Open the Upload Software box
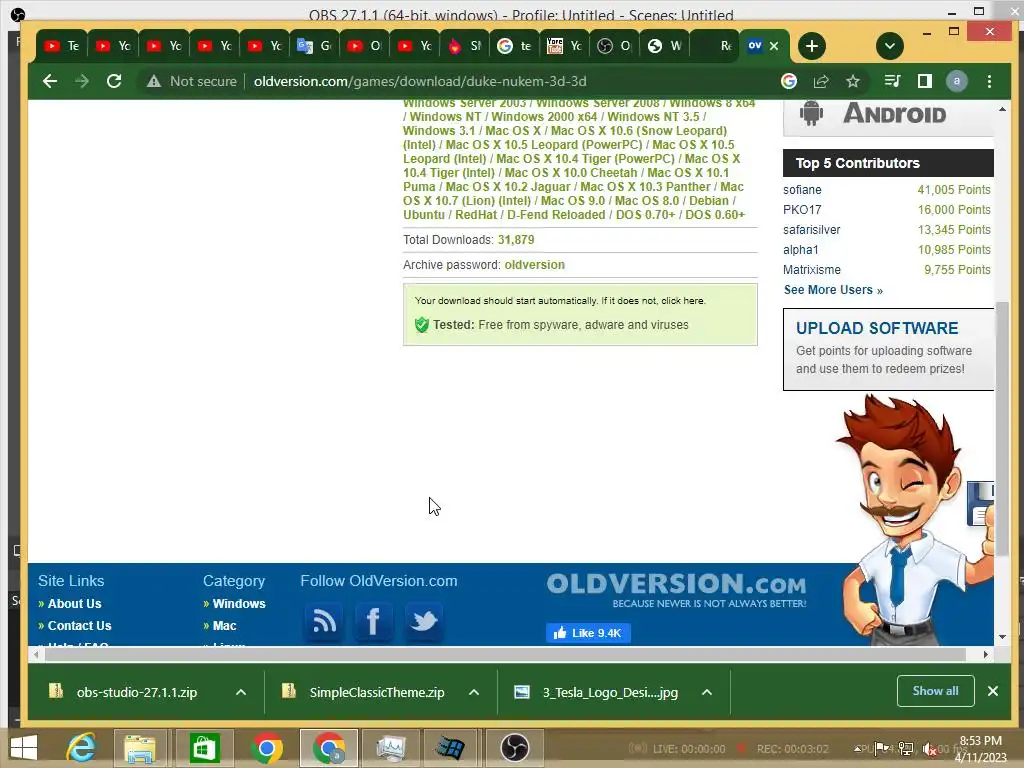The width and height of the screenshot is (1024, 768). pyautogui.click(x=888, y=349)
